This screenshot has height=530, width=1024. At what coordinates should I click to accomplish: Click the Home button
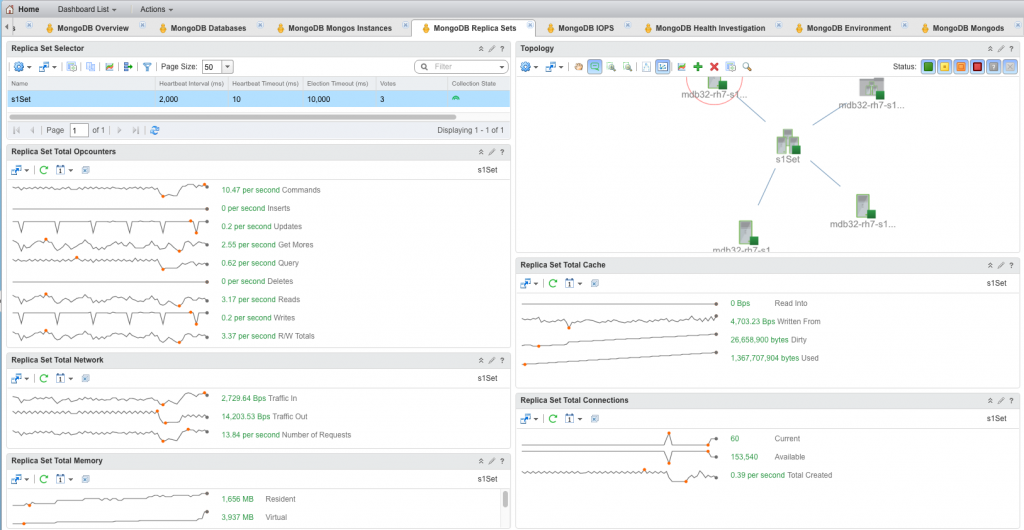(22, 9)
